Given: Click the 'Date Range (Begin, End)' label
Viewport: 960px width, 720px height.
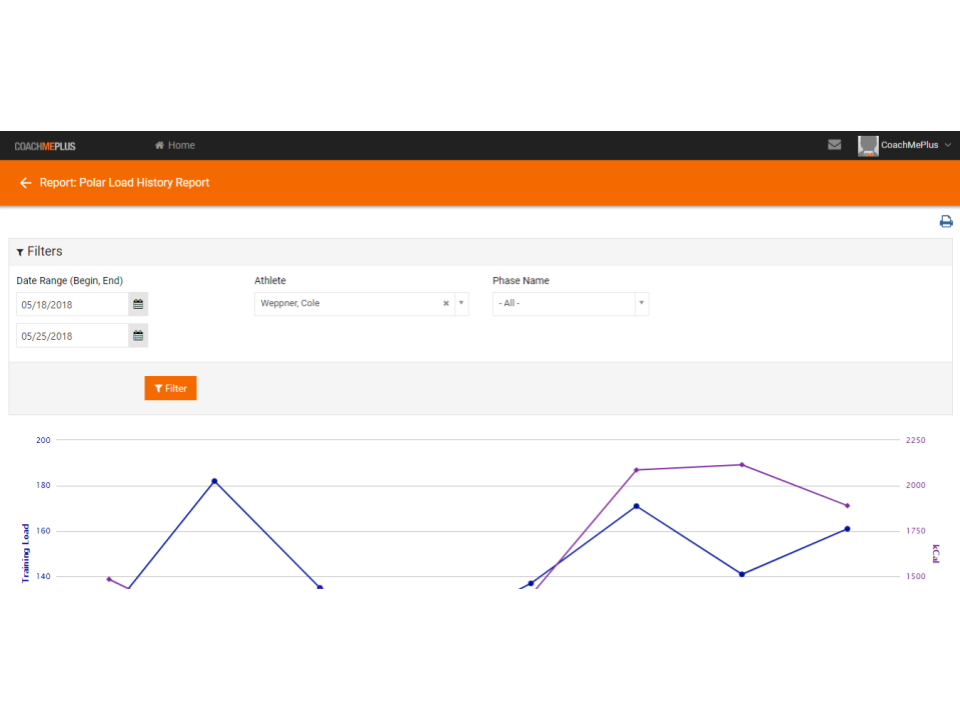Looking at the screenshot, I should click(69, 280).
